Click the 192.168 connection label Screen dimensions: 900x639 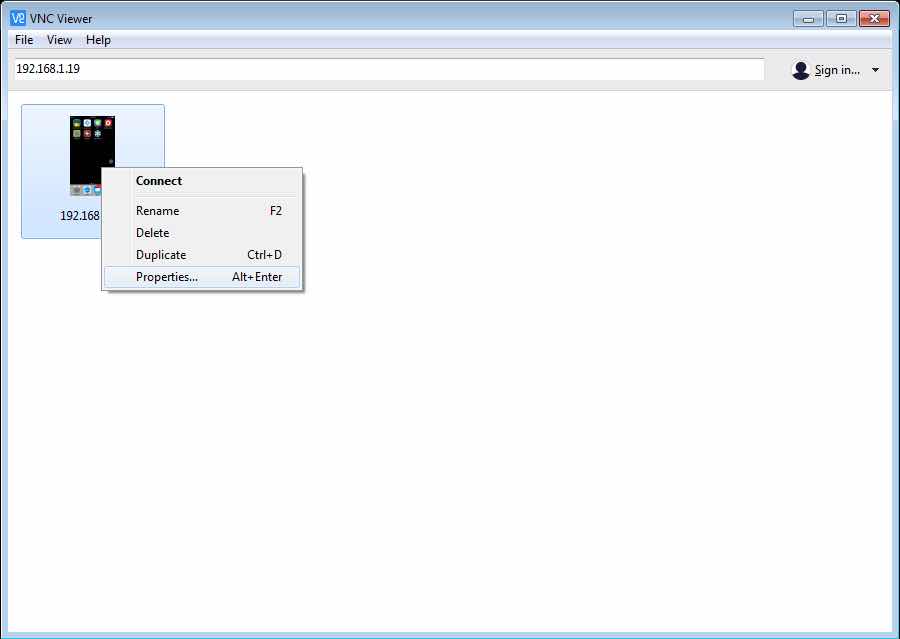pos(80,216)
